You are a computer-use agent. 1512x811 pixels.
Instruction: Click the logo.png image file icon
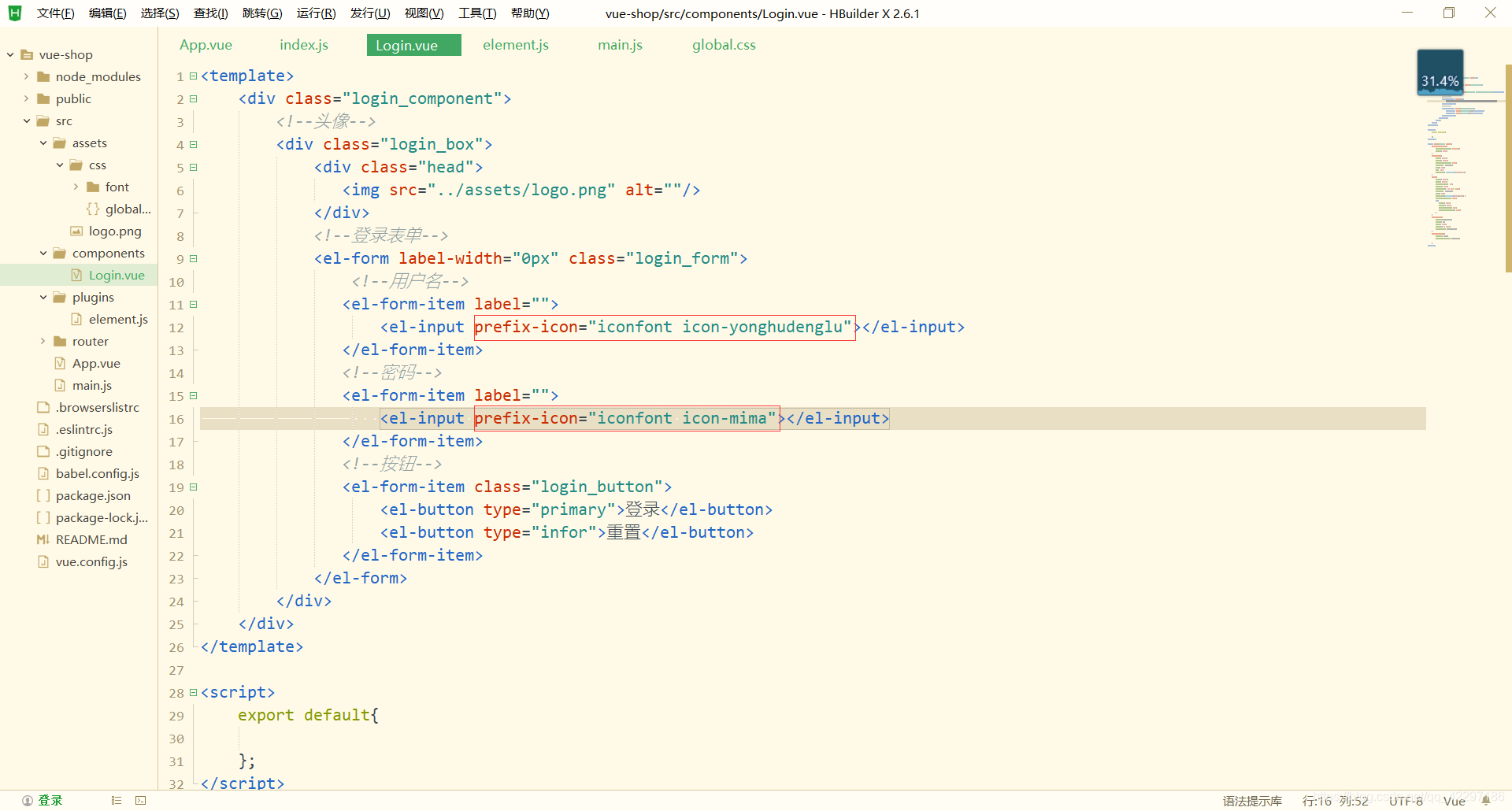coord(76,231)
